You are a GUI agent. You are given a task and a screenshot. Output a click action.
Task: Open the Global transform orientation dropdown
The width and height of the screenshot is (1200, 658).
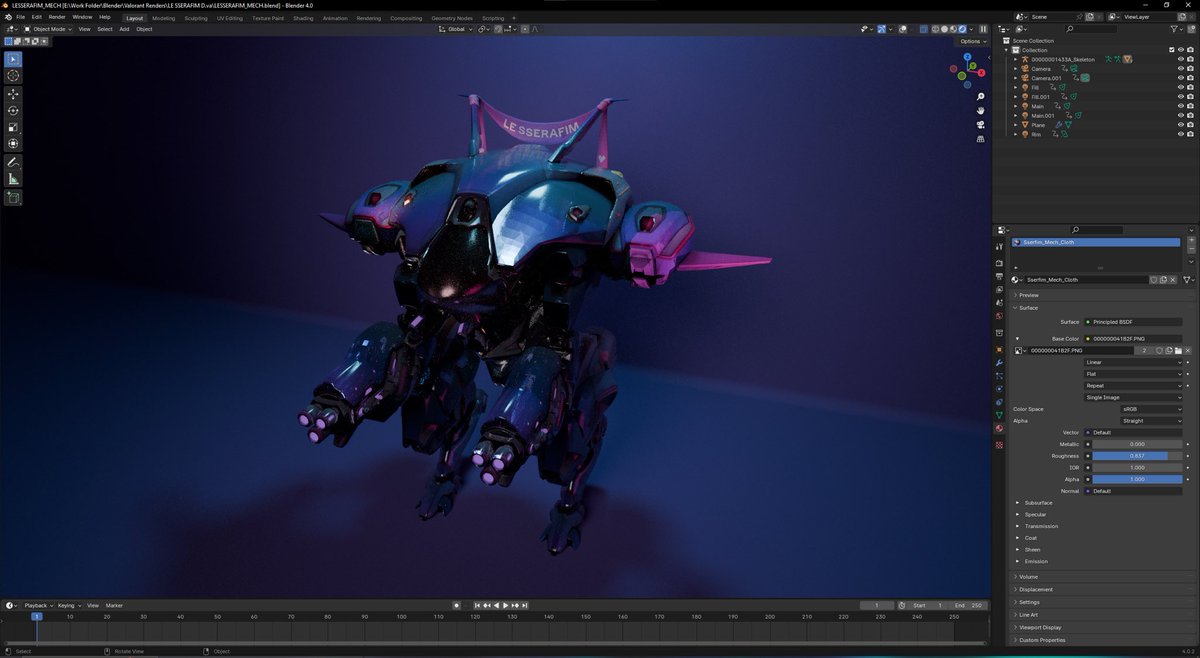pos(457,29)
